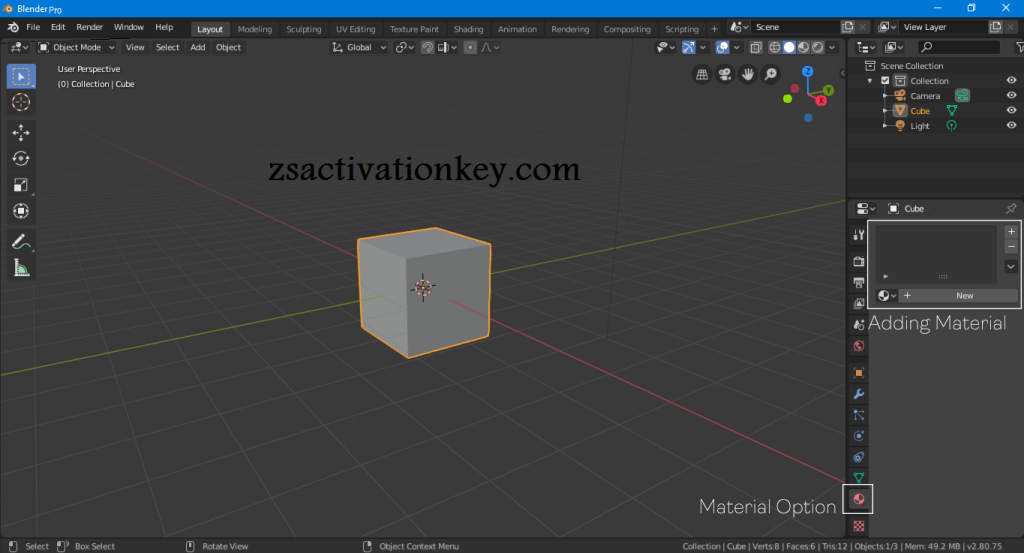Image resolution: width=1024 pixels, height=553 pixels.
Task: Switch to the Modeling workspace tab
Action: (x=255, y=29)
